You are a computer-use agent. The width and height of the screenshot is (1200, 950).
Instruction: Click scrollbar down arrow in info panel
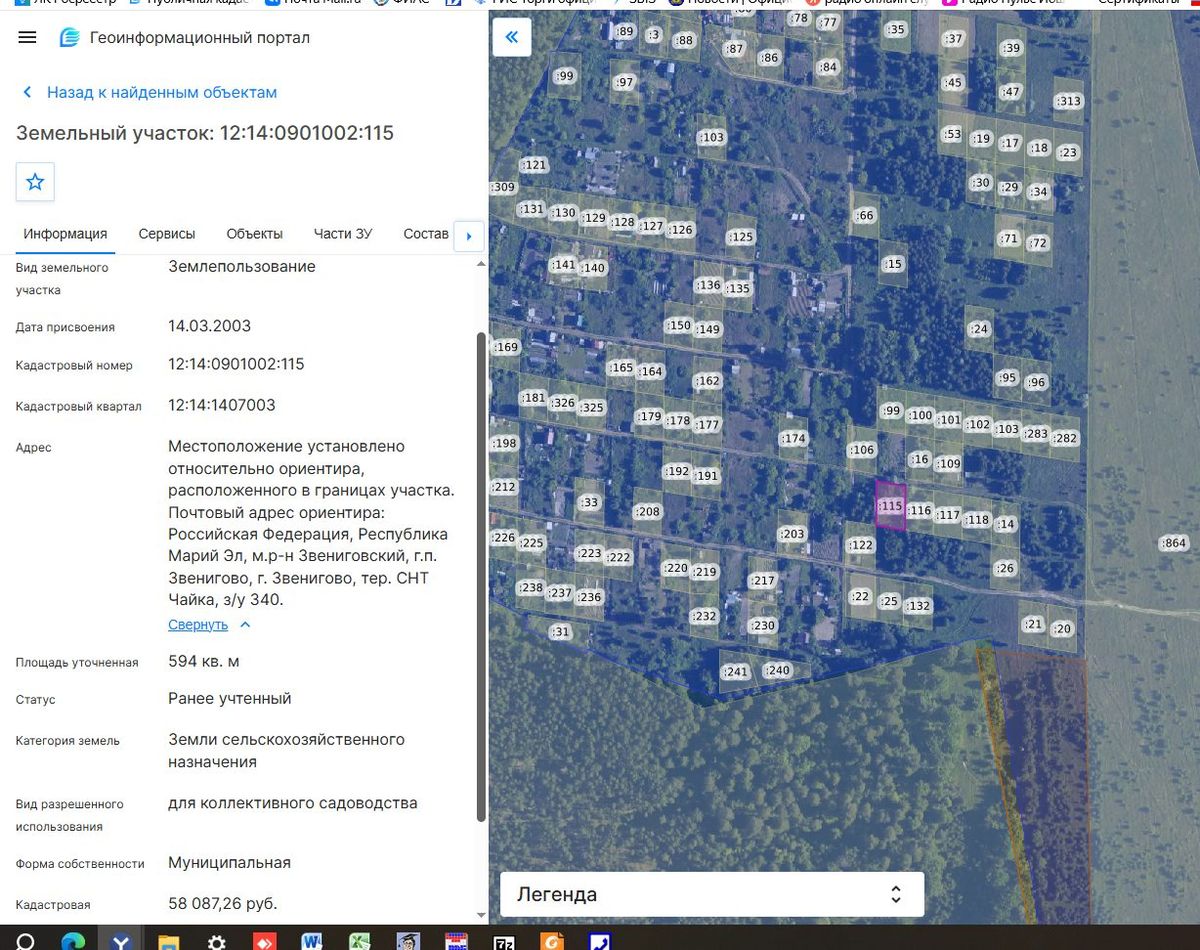(482, 914)
